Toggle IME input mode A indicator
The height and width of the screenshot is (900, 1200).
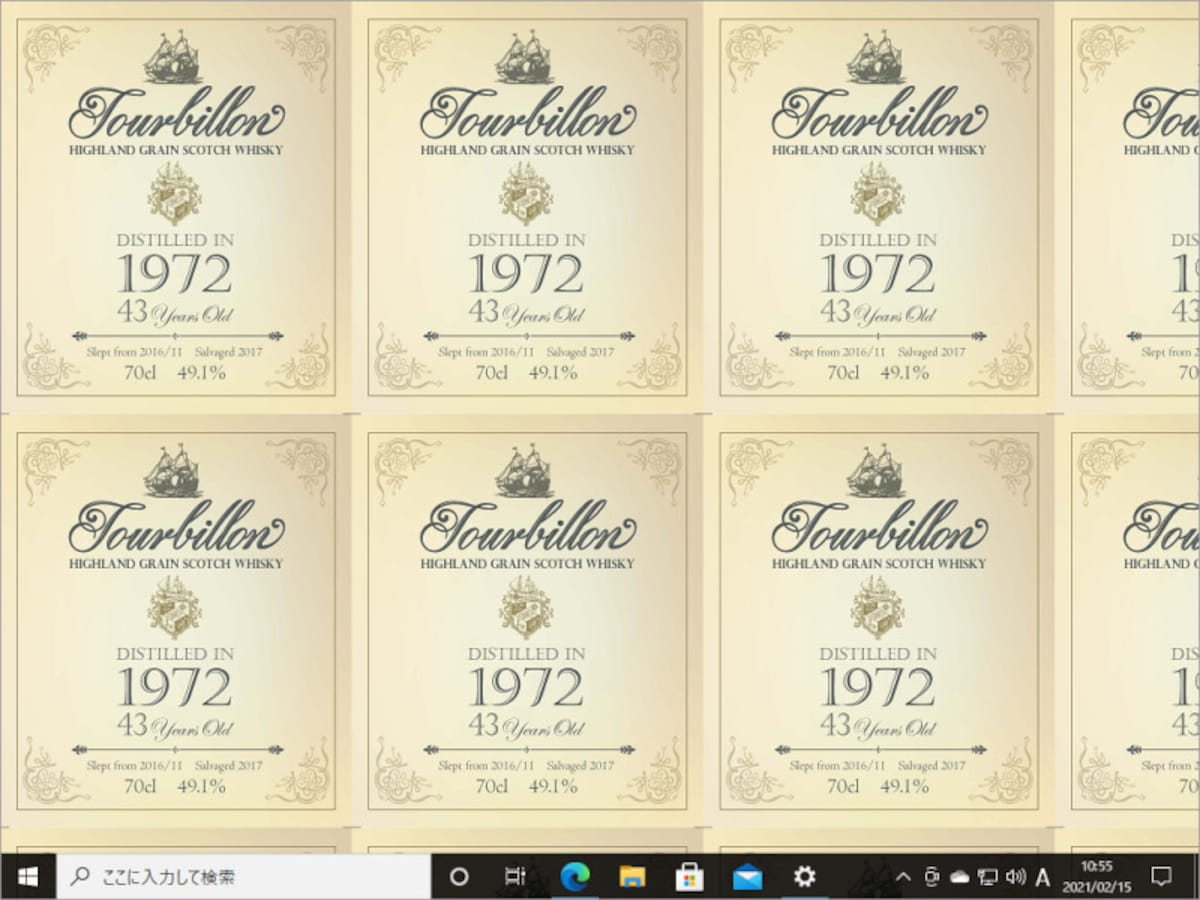coord(1042,877)
